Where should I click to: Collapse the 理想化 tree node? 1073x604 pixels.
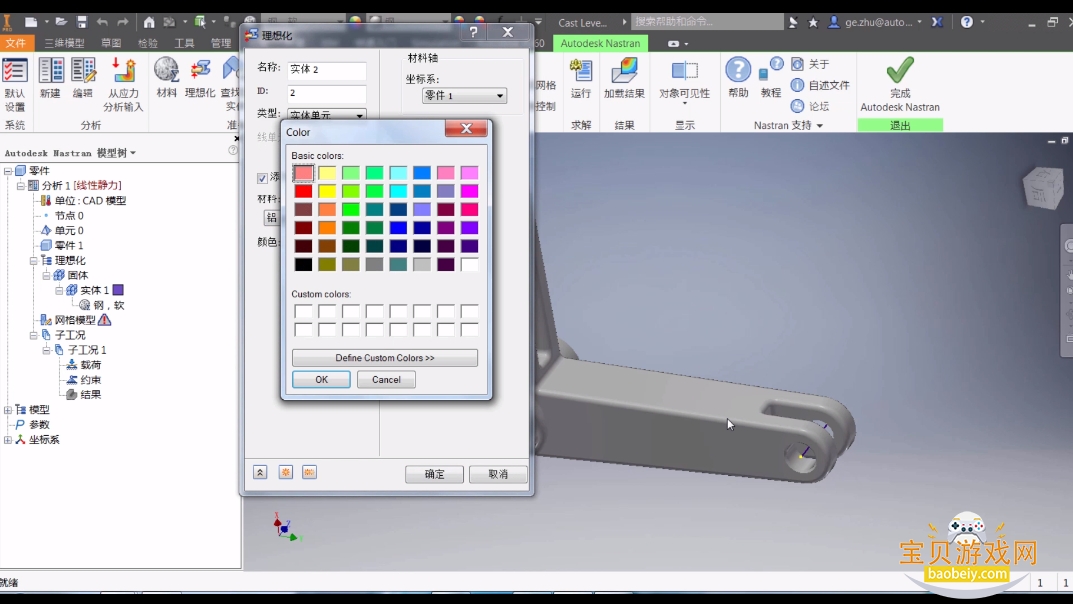click(34, 261)
